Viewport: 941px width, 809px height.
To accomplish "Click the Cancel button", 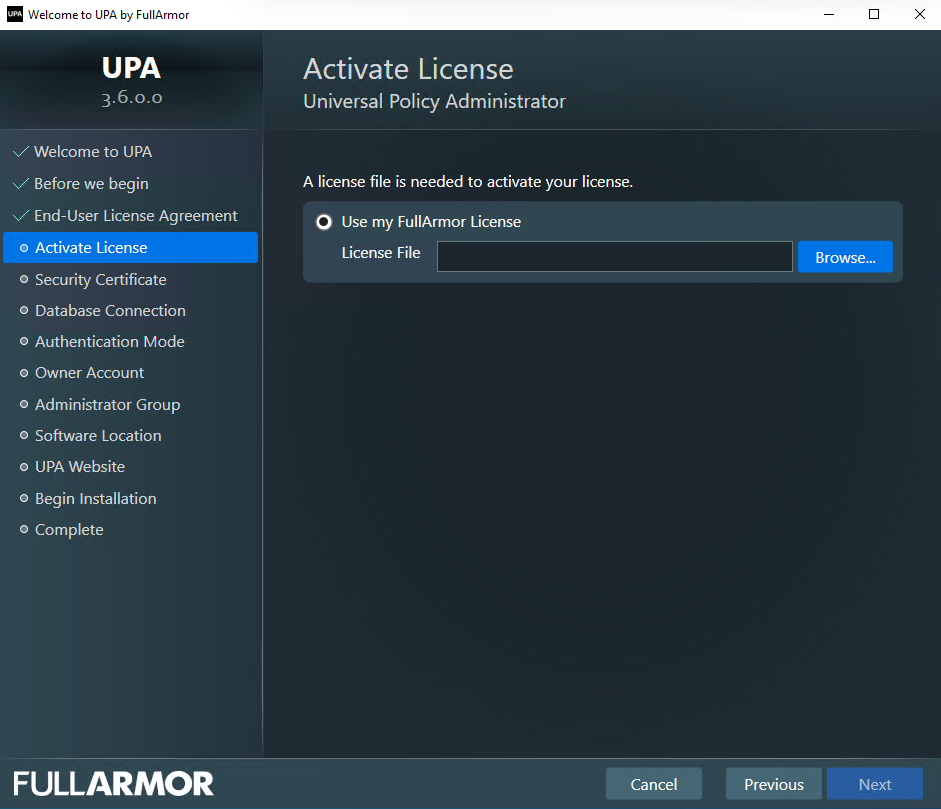I will pyautogui.click(x=654, y=784).
